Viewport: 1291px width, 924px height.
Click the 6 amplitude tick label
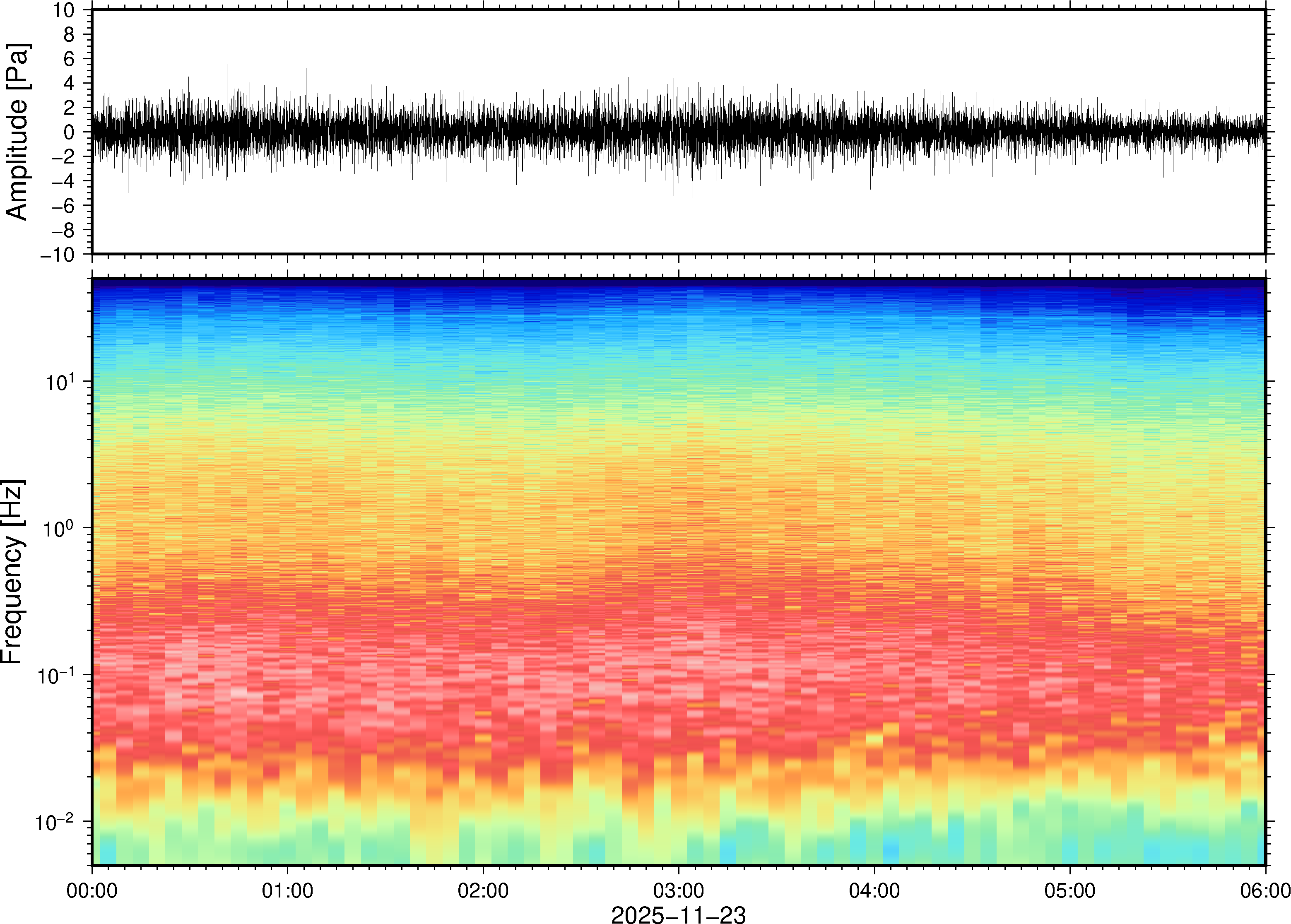(x=70, y=59)
